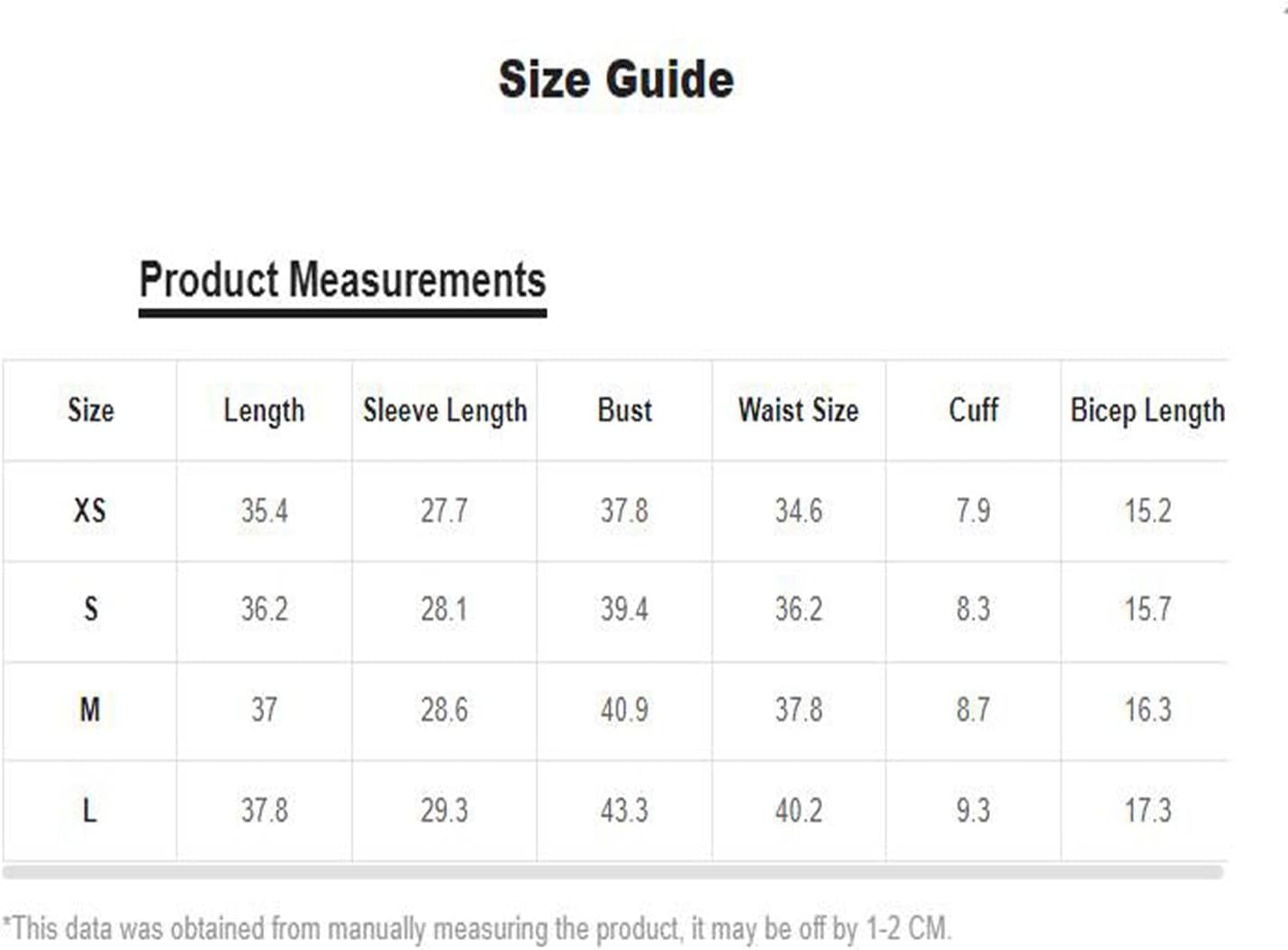Choose the L size row label
1288x950 pixels.
(x=90, y=810)
